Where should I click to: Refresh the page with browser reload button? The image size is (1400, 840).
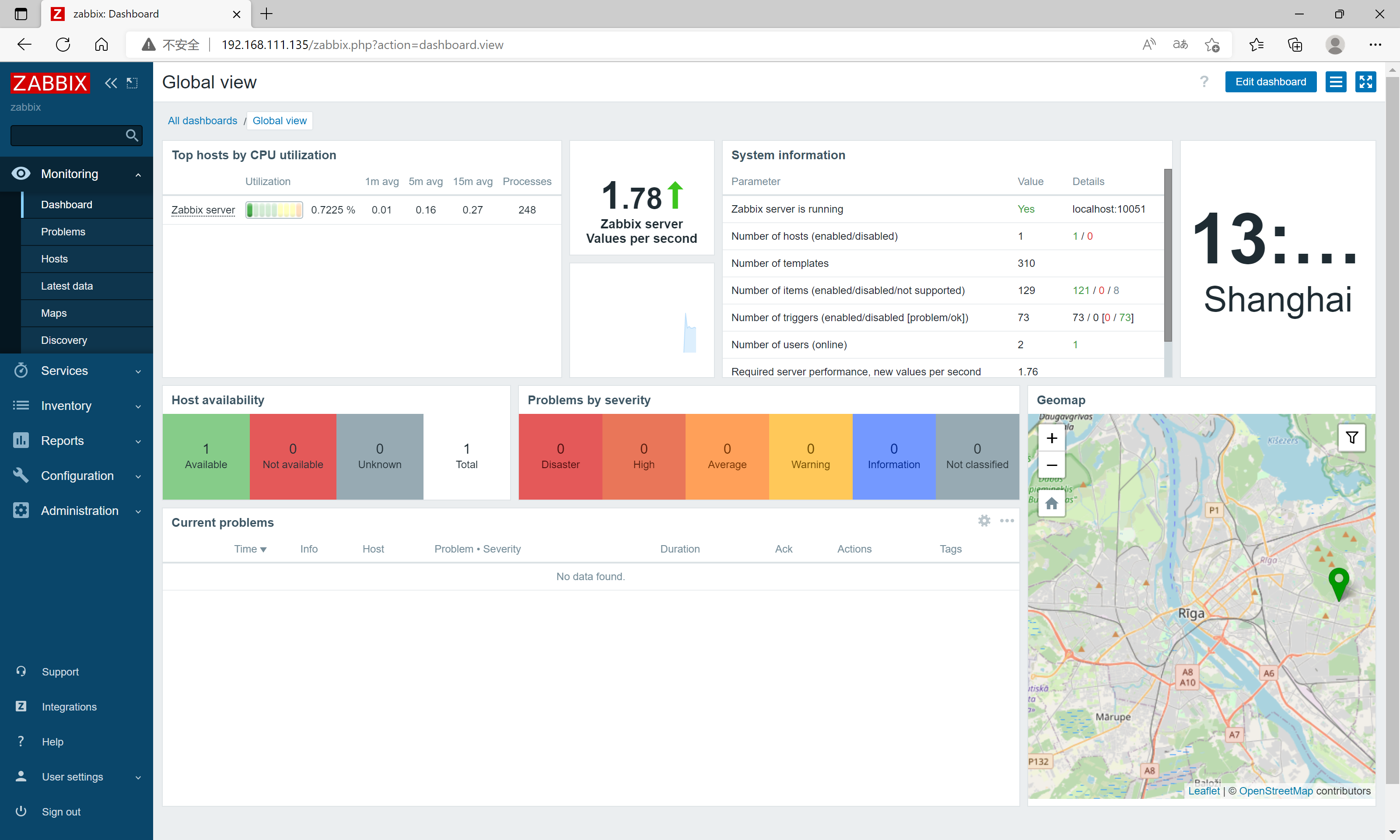63,45
